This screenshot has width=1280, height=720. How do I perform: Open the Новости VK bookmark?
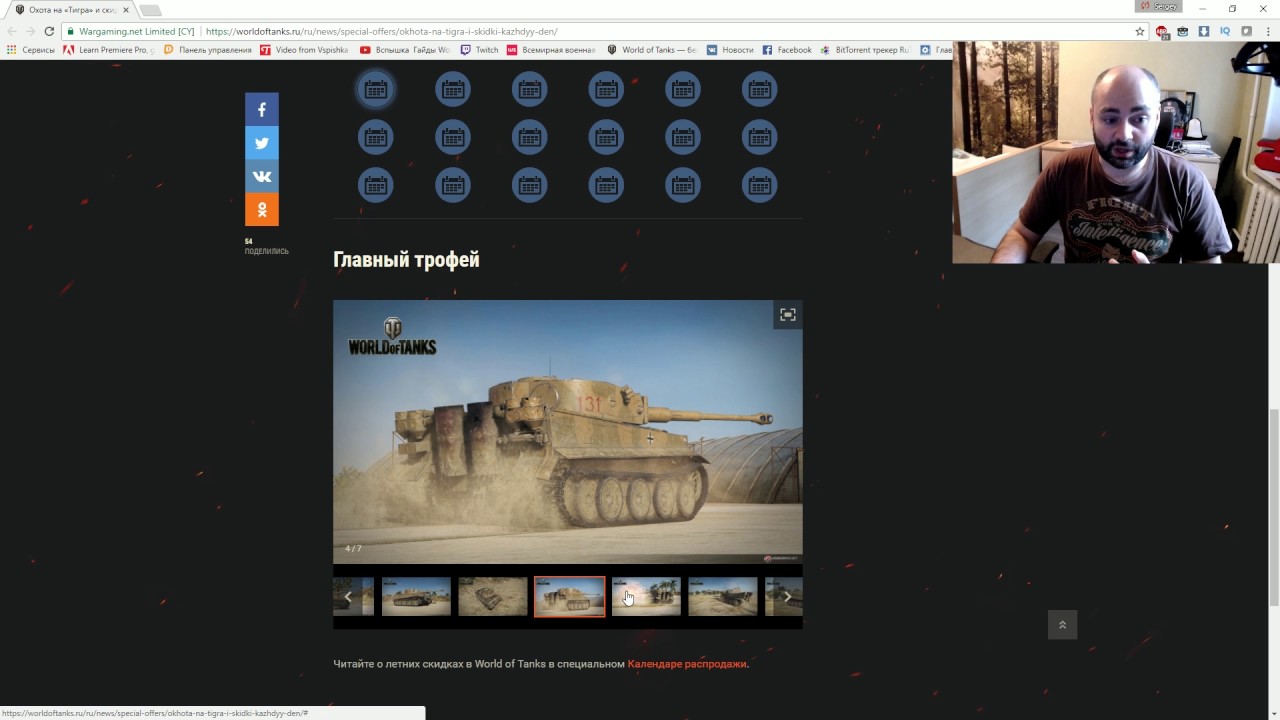[730, 50]
